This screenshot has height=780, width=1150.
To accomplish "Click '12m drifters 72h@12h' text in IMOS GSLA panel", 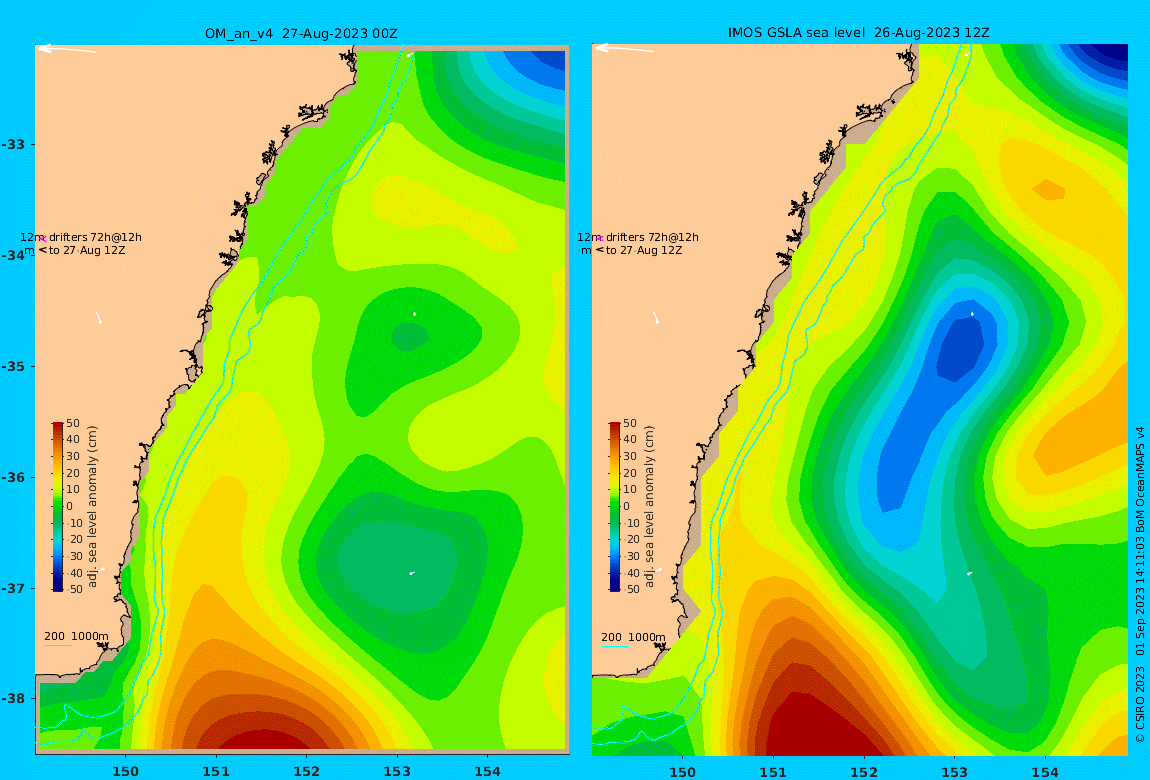I will (x=638, y=238).
